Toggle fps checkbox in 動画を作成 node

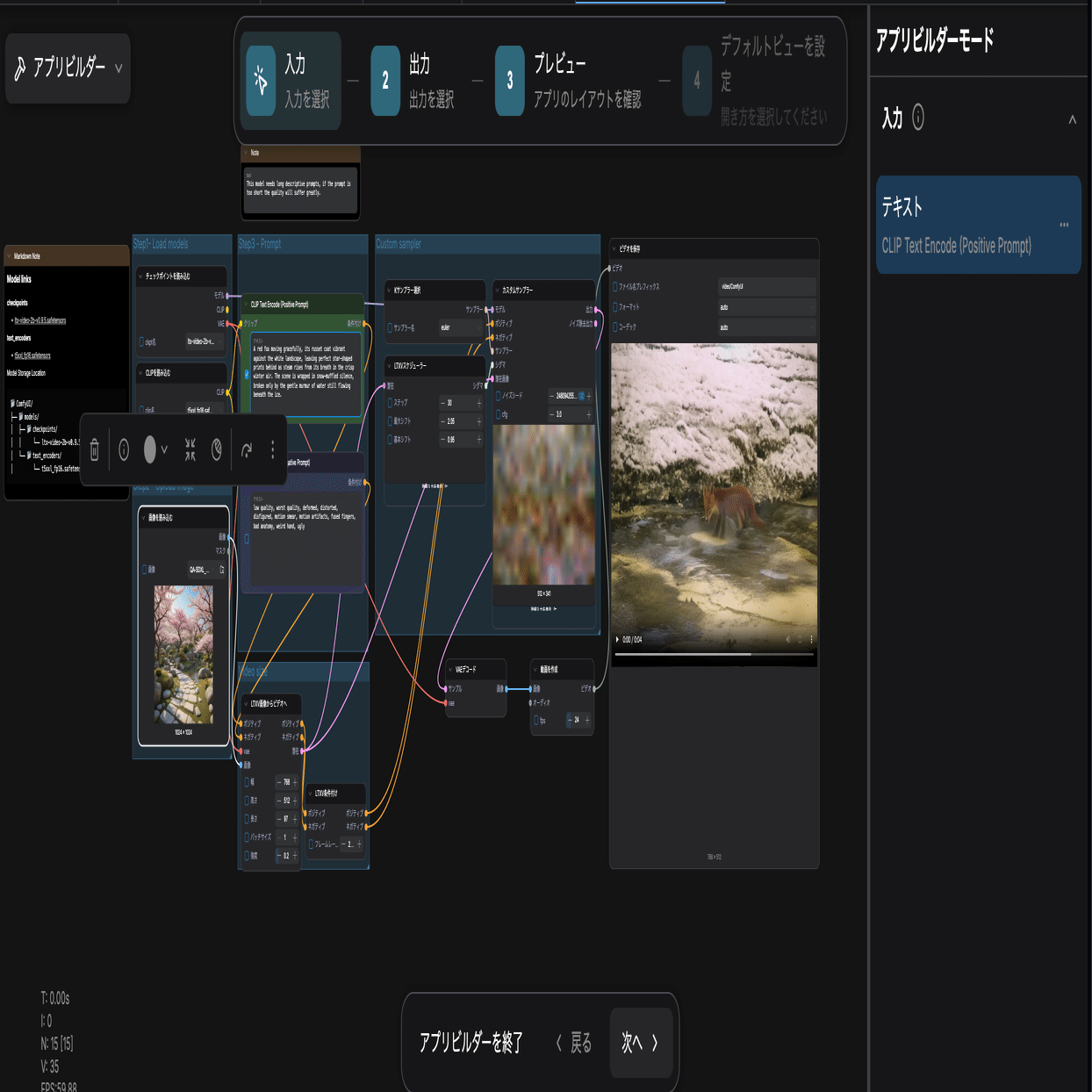pos(536,720)
